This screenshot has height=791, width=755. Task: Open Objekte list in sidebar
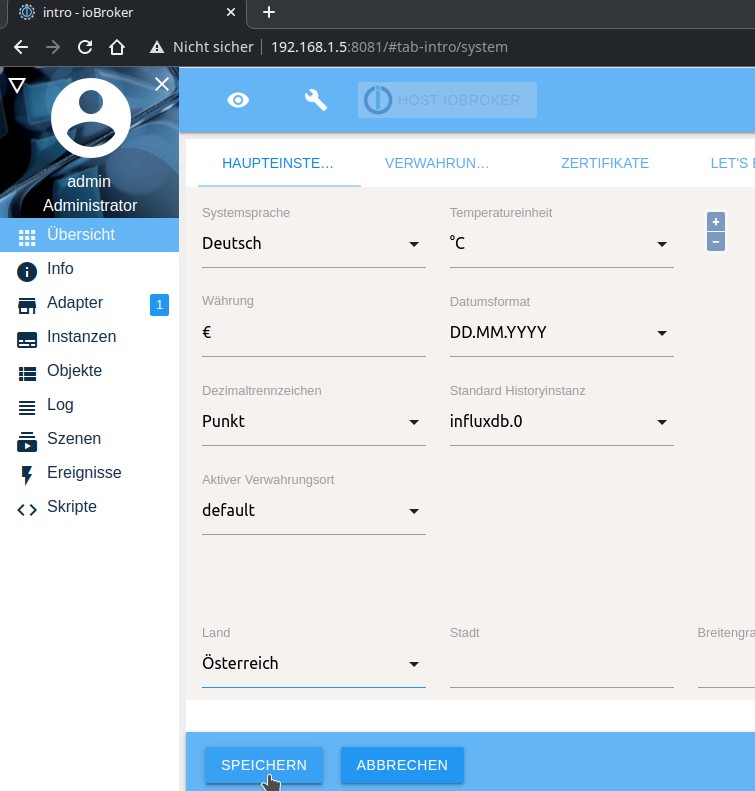point(74,371)
